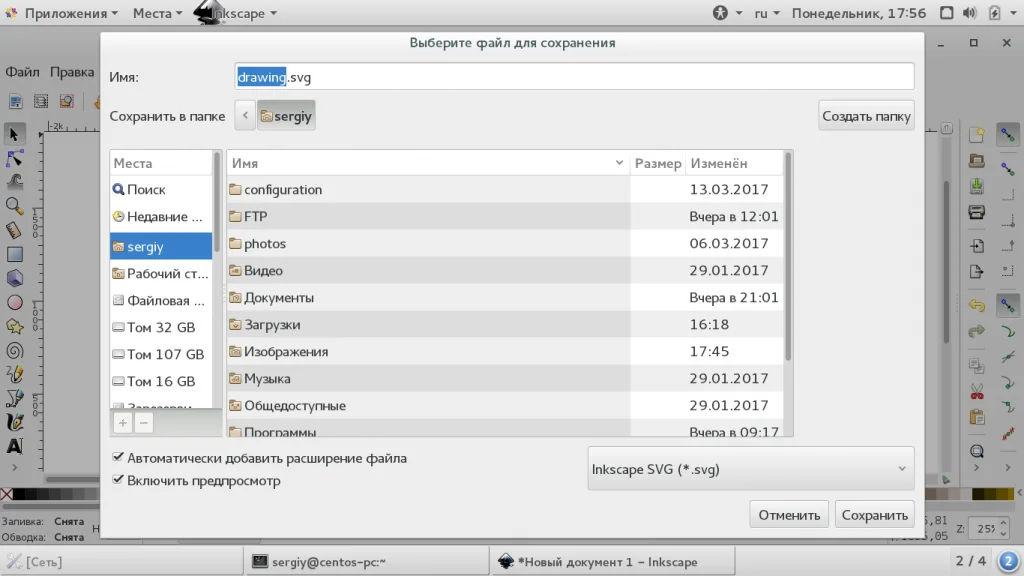Open the Загрузки folder in file list
Viewport: 1024px width, 576px height.
click(272, 325)
